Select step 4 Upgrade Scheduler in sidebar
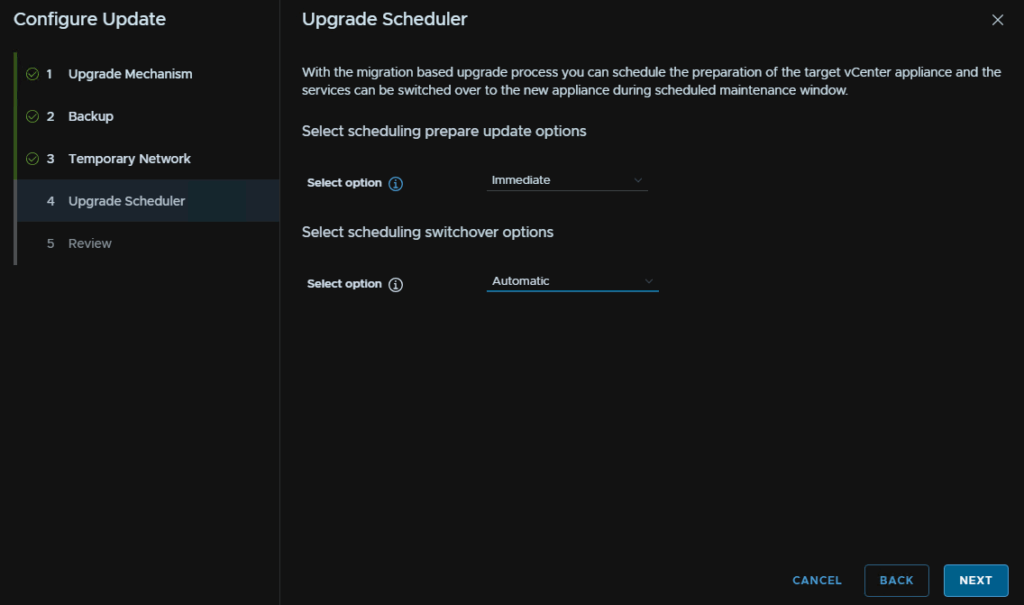This screenshot has height=605, width=1024. (126, 201)
